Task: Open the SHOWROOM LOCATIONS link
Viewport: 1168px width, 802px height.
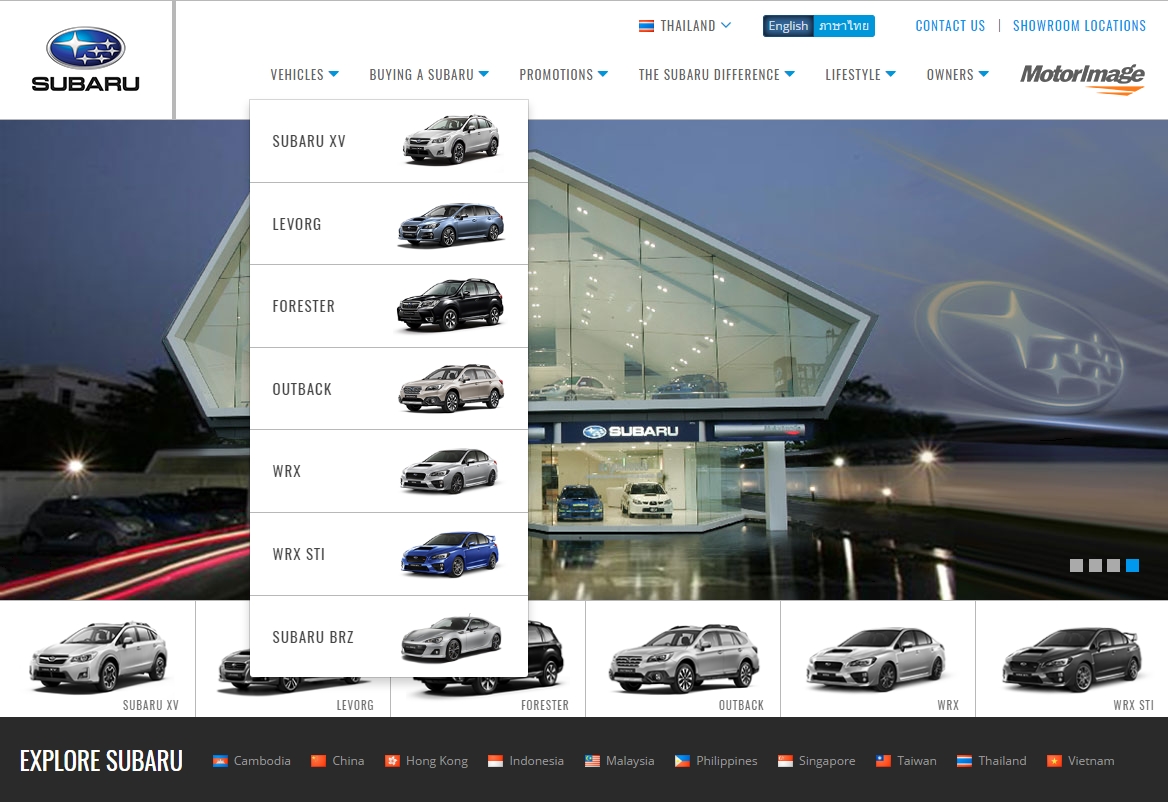Action: click(1079, 26)
